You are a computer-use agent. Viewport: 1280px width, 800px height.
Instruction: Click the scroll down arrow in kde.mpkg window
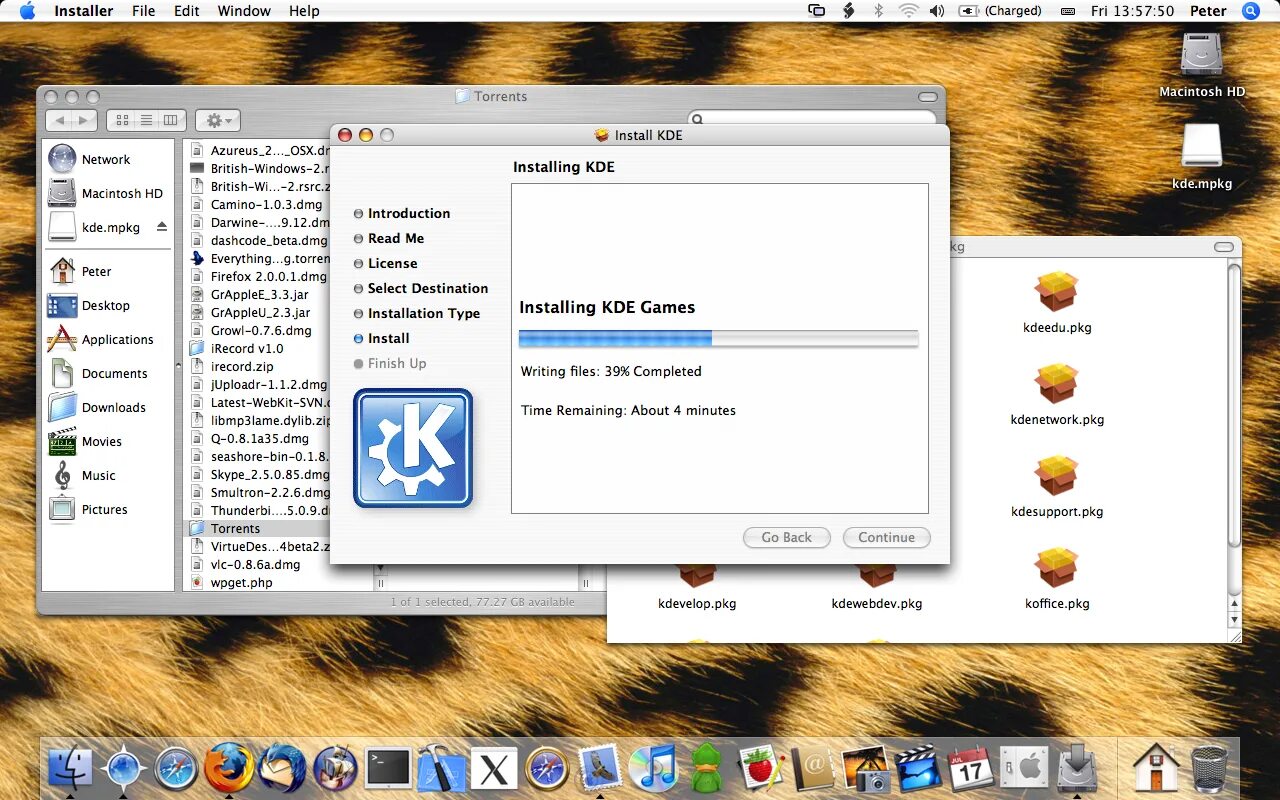click(1234, 620)
